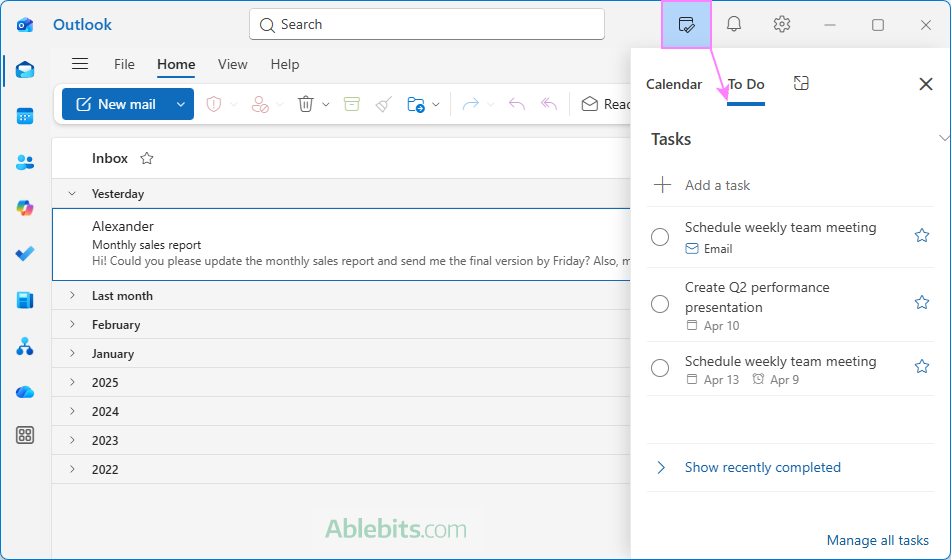951x560 pixels.
Task: Open OneDrive cloud app in sidebar
Action: (x=25, y=392)
